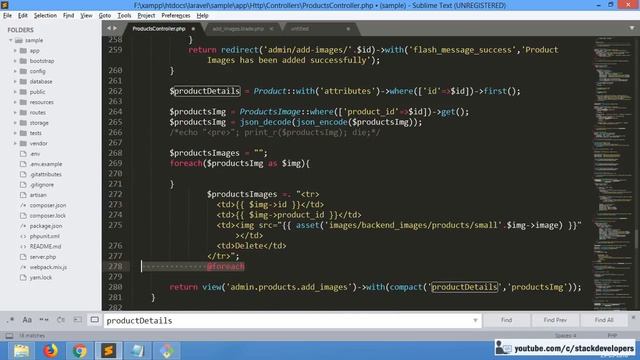Open the Edit menu

[22, 16]
